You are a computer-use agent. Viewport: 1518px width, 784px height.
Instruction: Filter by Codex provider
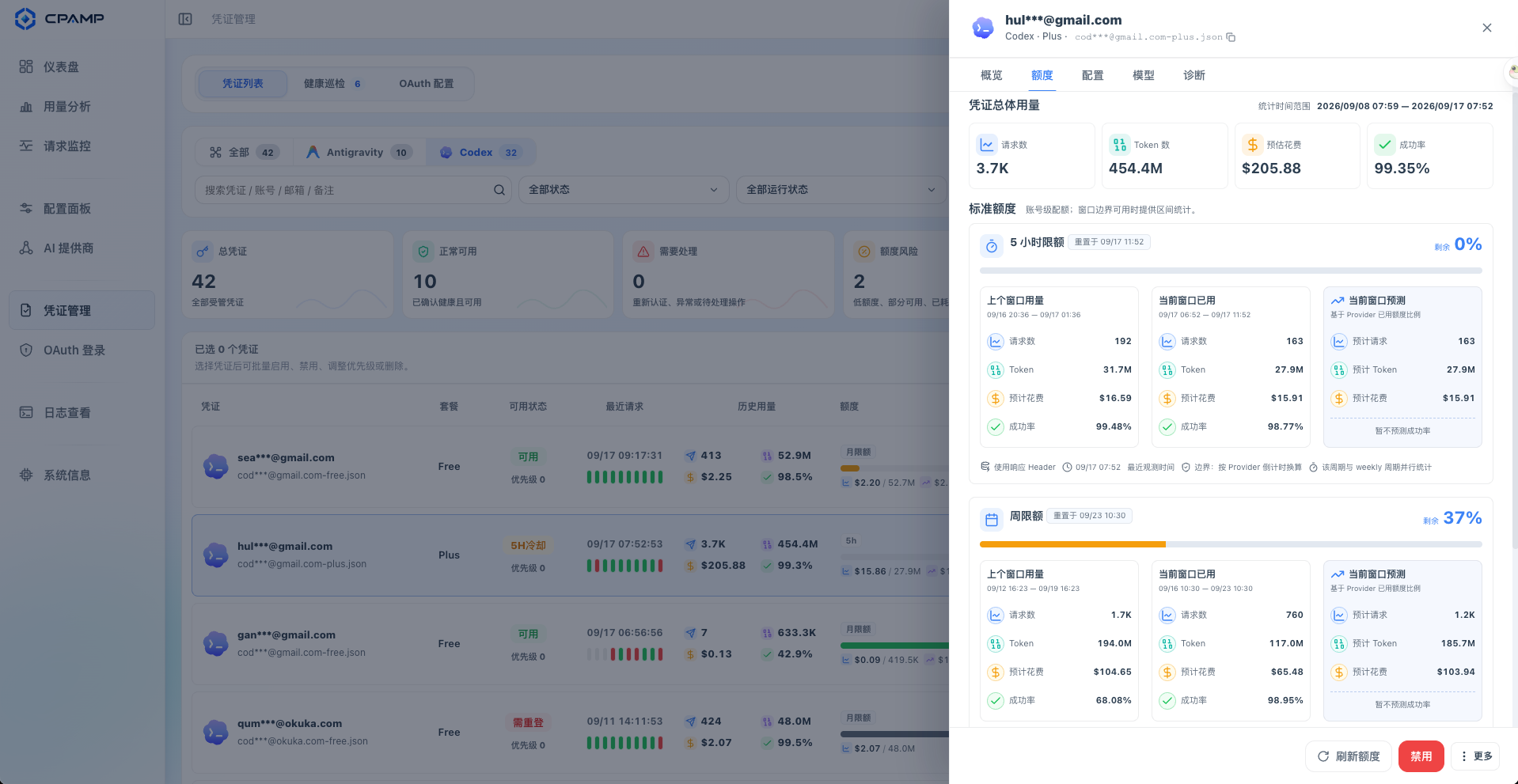(x=480, y=153)
